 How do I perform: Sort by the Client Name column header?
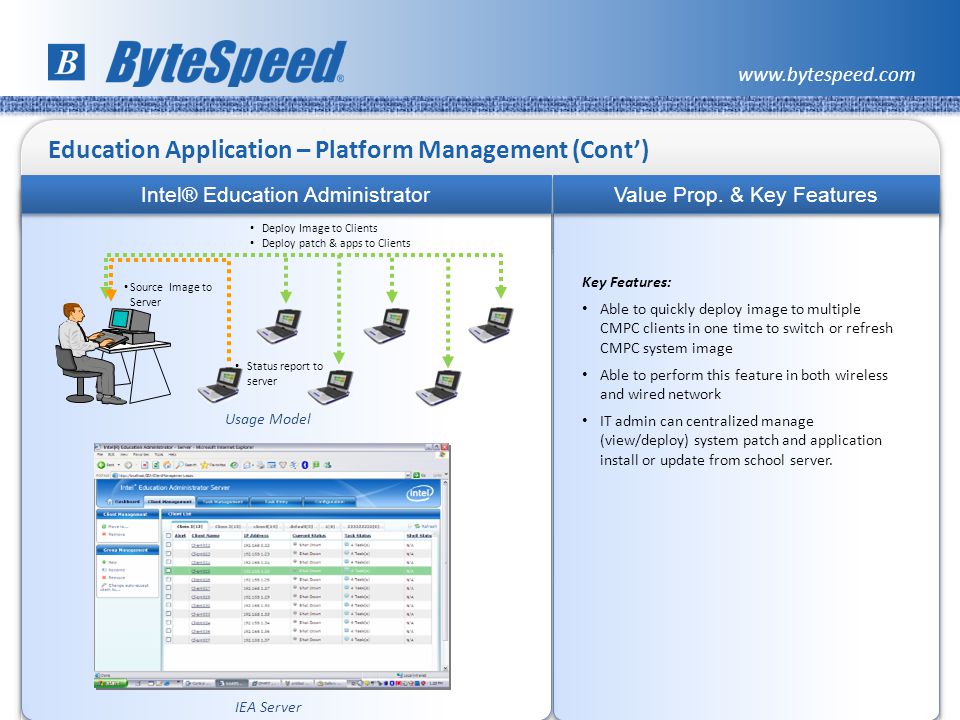coord(206,536)
